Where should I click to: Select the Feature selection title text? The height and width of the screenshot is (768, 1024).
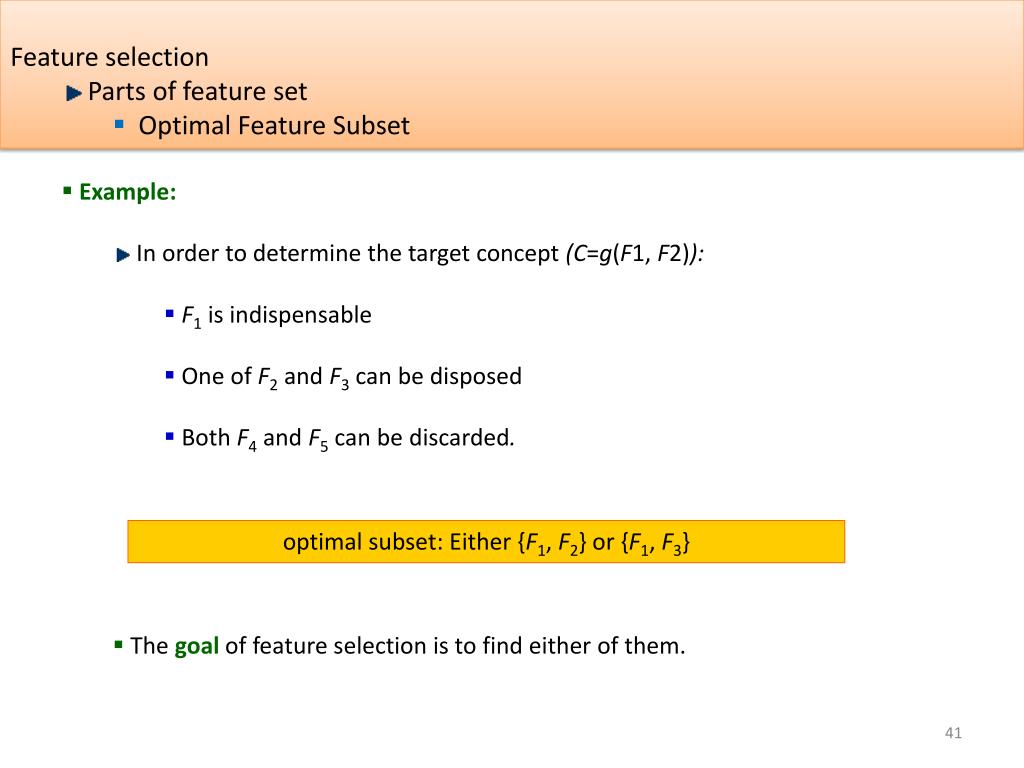click(x=110, y=57)
